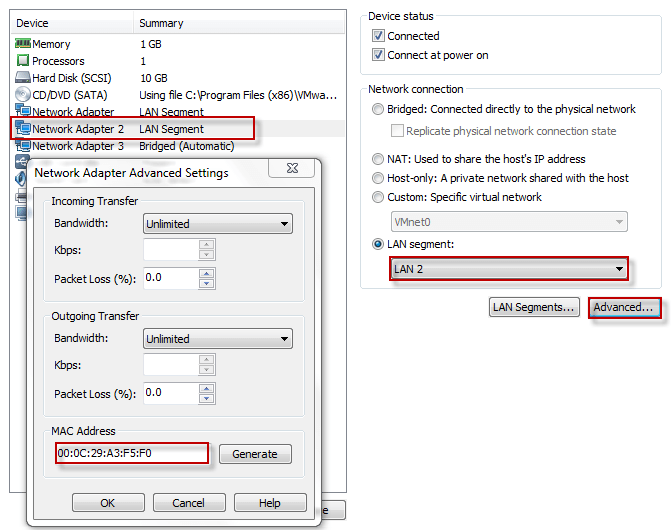This screenshot has height=530, width=671.
Task: Expand the Outgoing Transfer Bandwidth dropdown
Action: point(218,339)
